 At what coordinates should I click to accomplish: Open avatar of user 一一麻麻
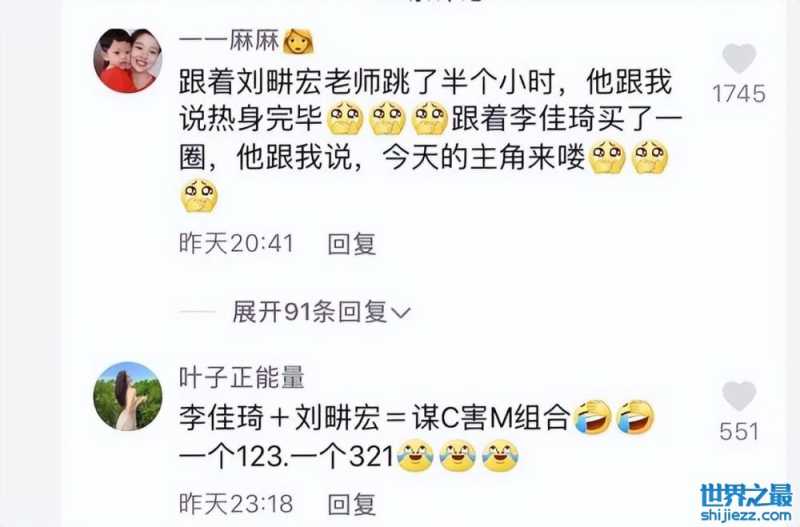point(128,61)
